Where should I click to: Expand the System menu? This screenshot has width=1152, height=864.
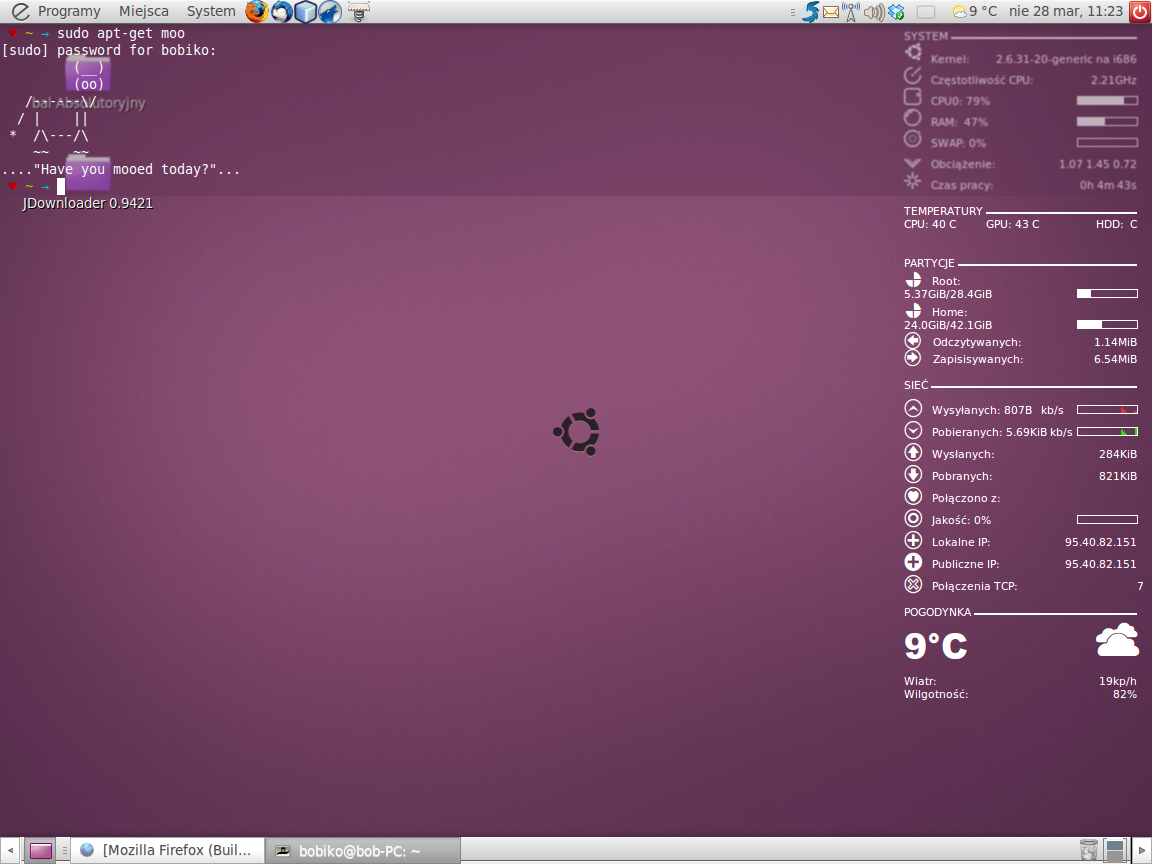coord(211,12)
